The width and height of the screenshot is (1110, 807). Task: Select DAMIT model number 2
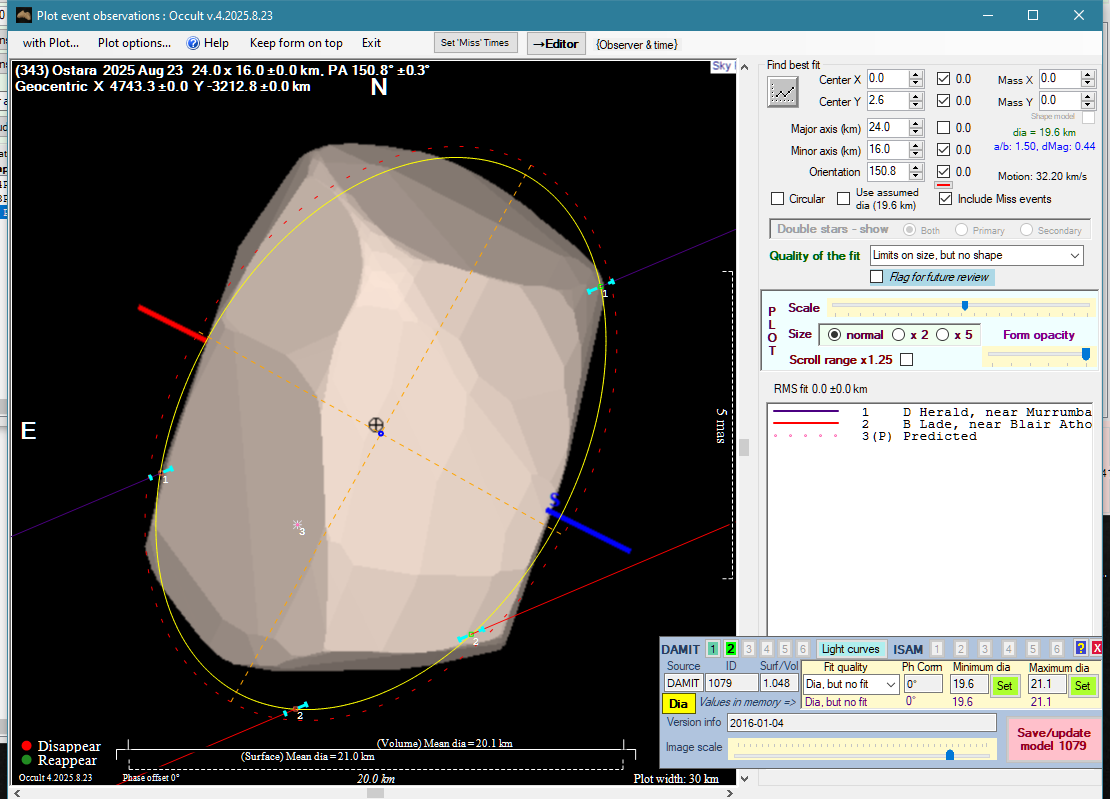(x=730, y=649)
